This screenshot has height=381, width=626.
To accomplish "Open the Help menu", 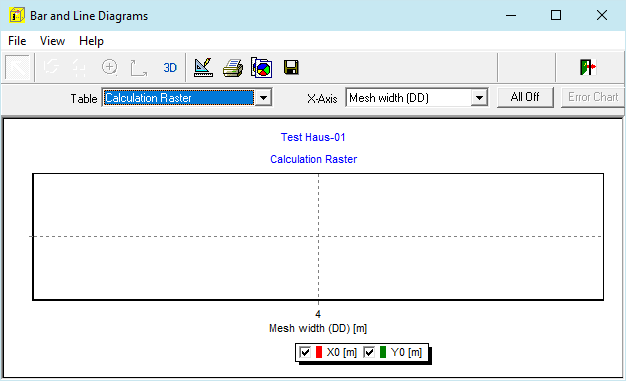I will [91, 41].
